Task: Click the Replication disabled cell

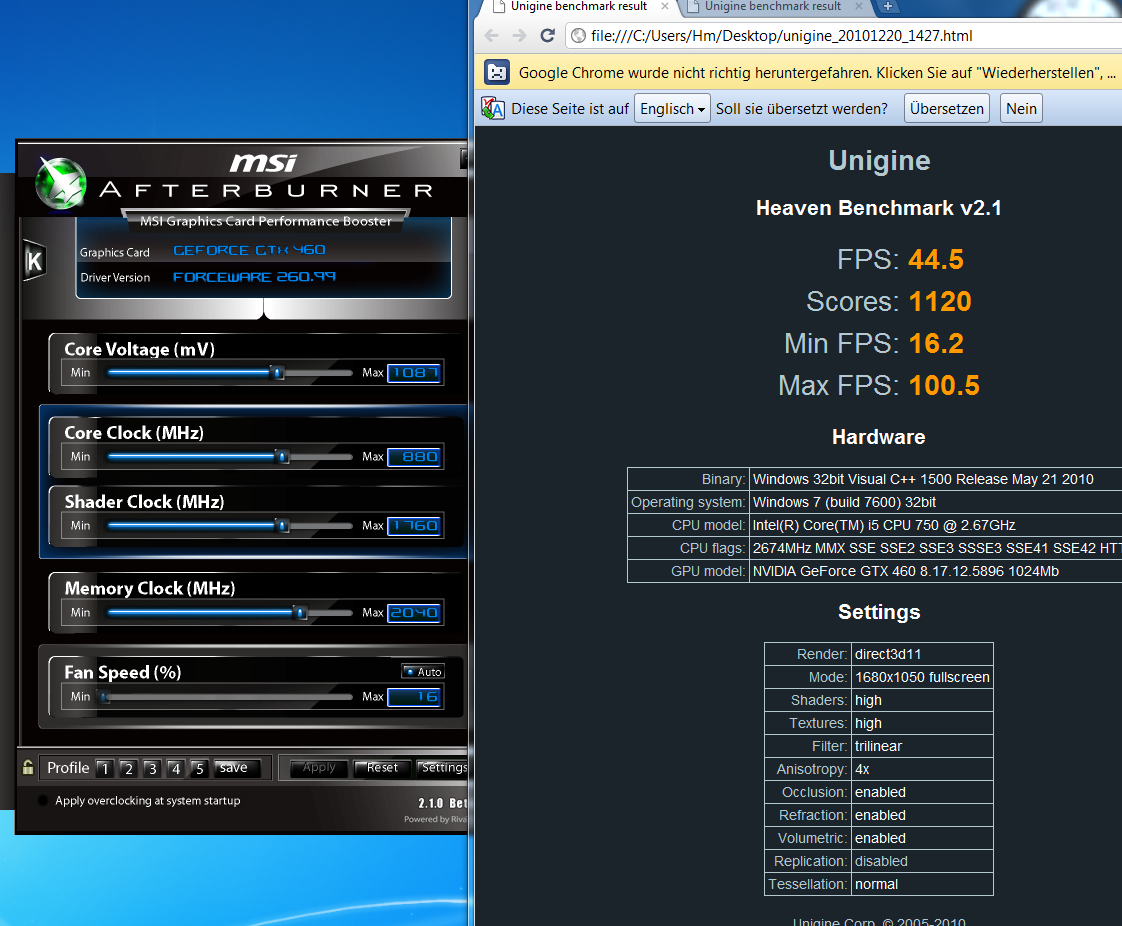Action: point(922,862)
